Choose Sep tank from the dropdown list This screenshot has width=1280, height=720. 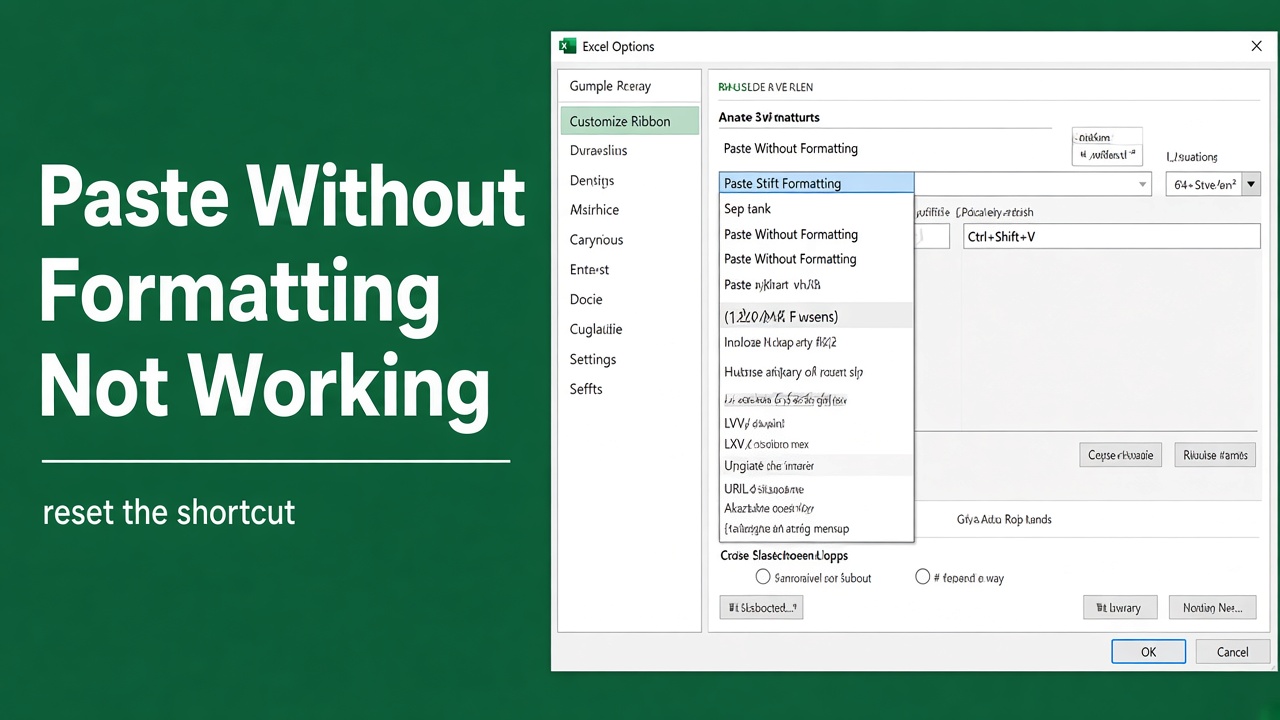(x=816, y=209)
